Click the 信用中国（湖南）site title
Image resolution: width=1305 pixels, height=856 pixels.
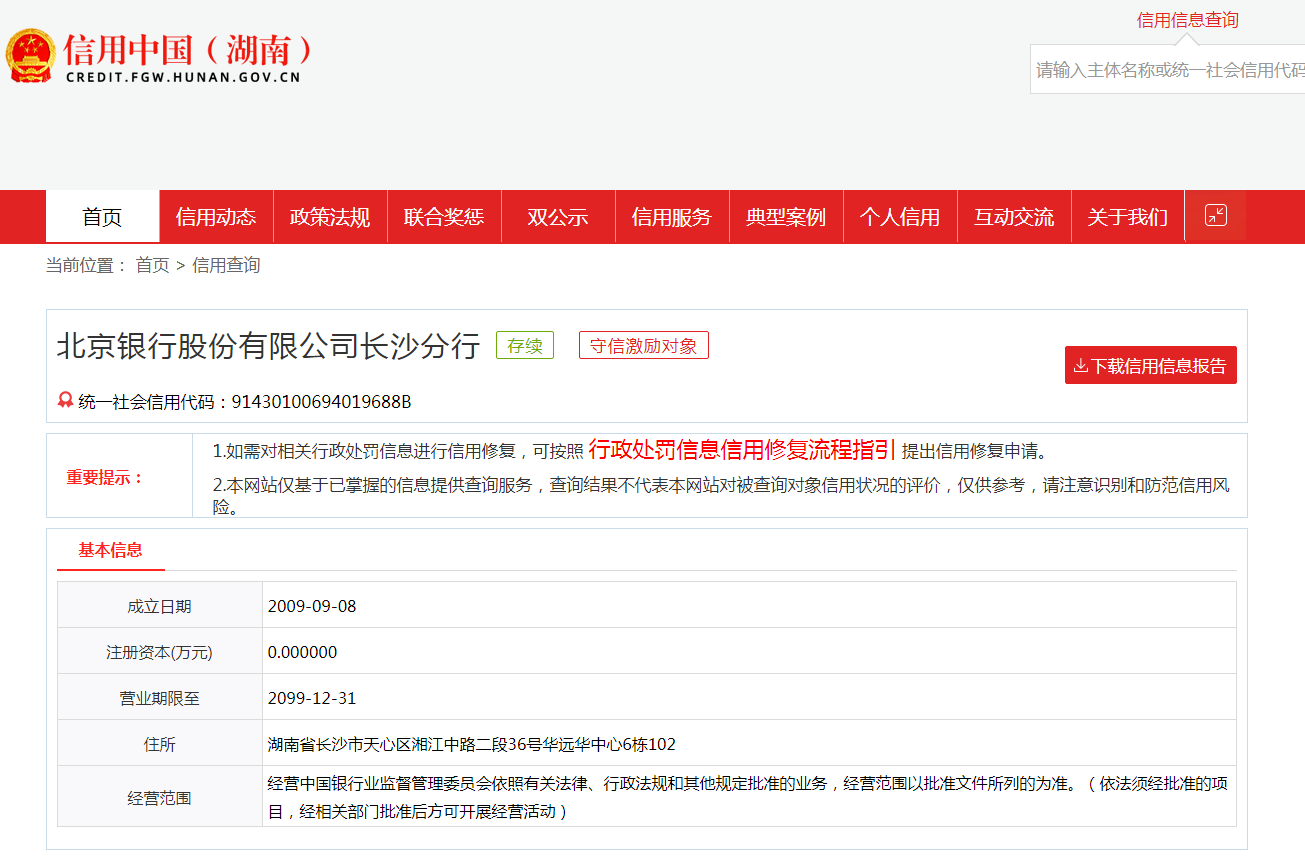pos(188,48)
